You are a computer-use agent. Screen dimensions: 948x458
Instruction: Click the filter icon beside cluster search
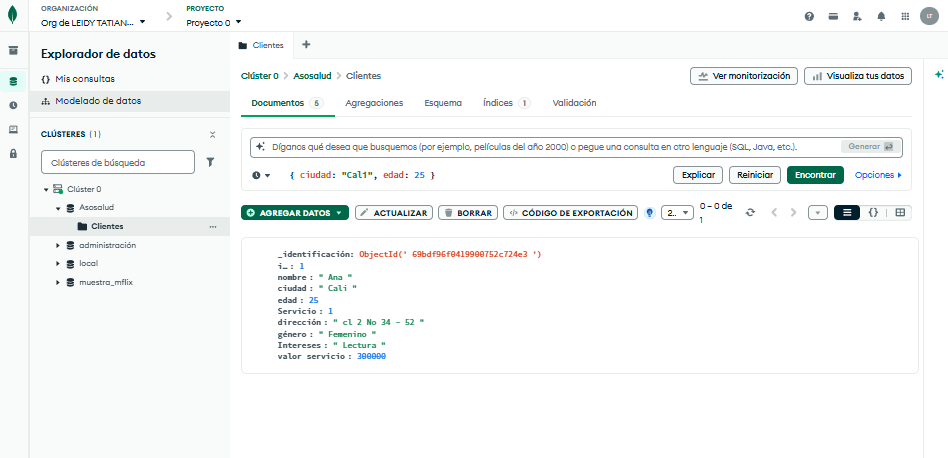tap(210, 161)
